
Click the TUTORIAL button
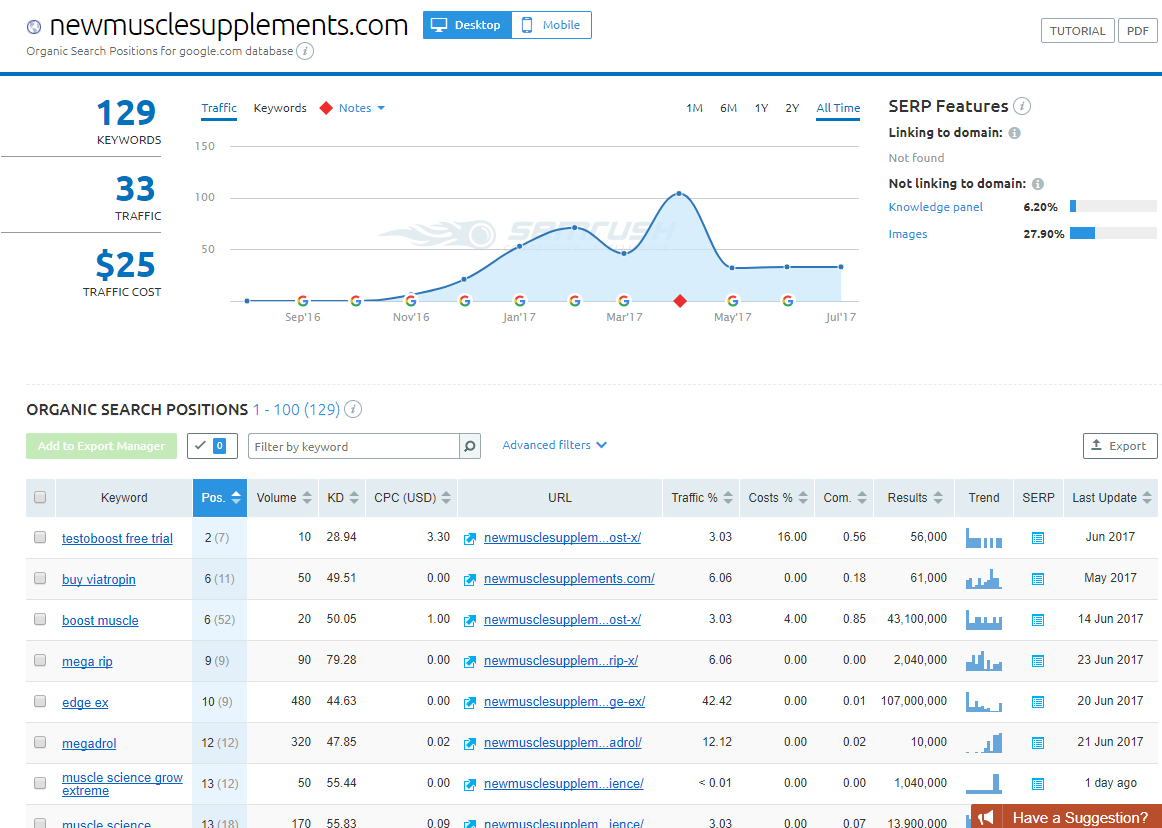click(x=1078, y=30)
